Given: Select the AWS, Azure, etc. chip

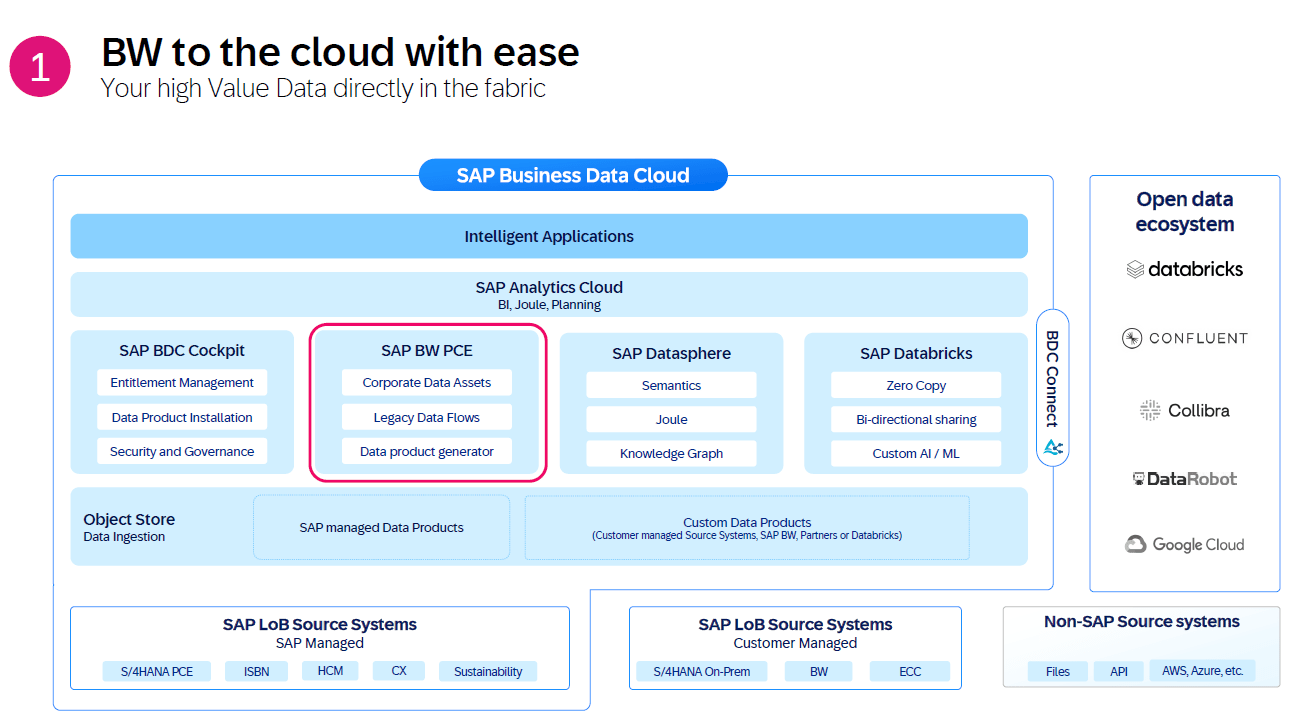Looking at the screenshot, I should pyautogui.click(x=1202, y=671).
